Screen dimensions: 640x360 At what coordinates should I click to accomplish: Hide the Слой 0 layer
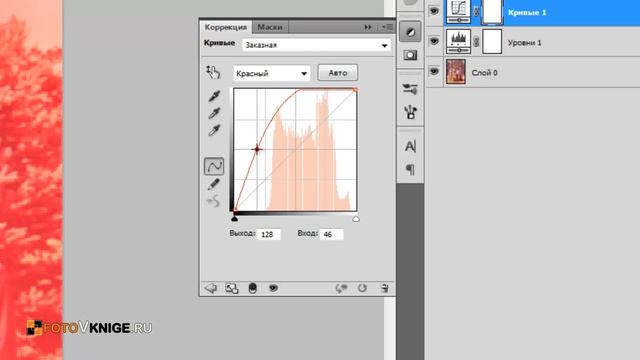(434, 71)
